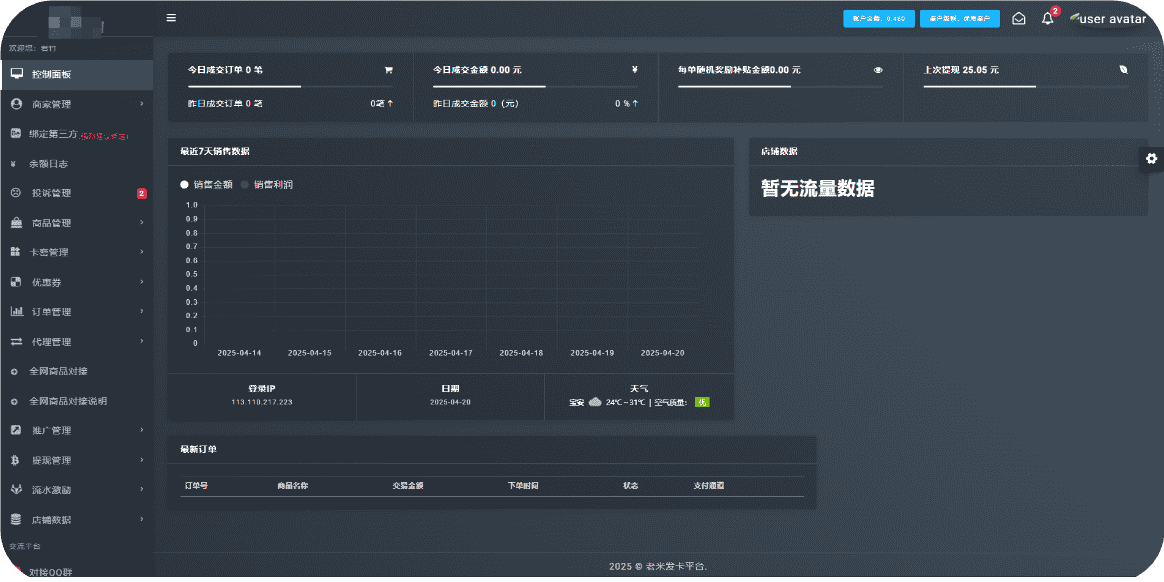Click the second blue button in header
This screenshot has width=1164, height=582.
coord(959,18)
